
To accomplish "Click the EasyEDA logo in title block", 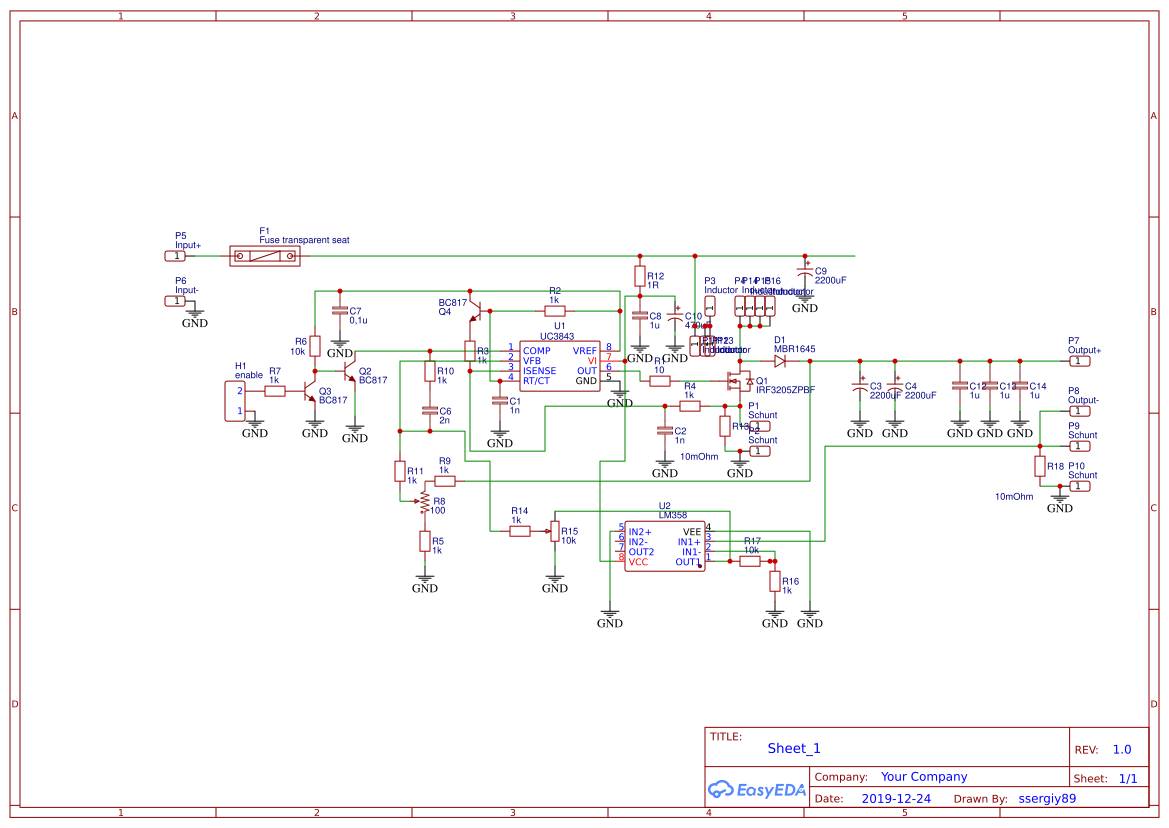I will pyautogui.click(x=757, y=790).
